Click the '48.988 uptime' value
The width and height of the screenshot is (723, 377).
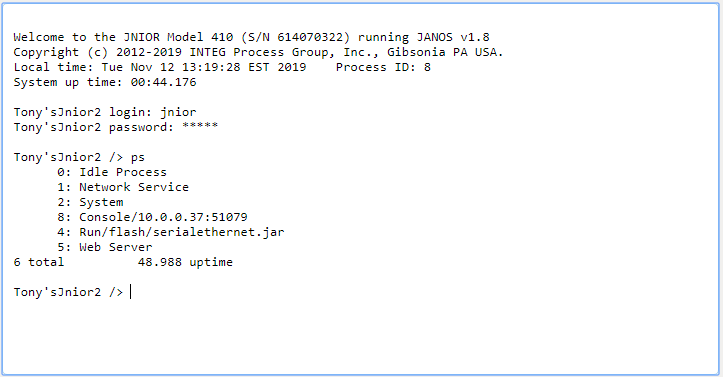[x=185, y=262]
